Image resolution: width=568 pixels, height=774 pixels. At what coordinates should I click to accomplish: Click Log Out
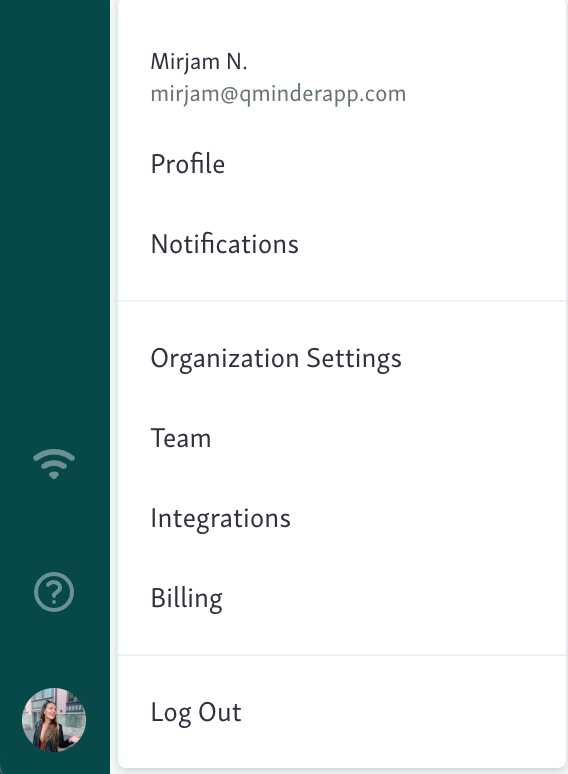tap(342, 712)
